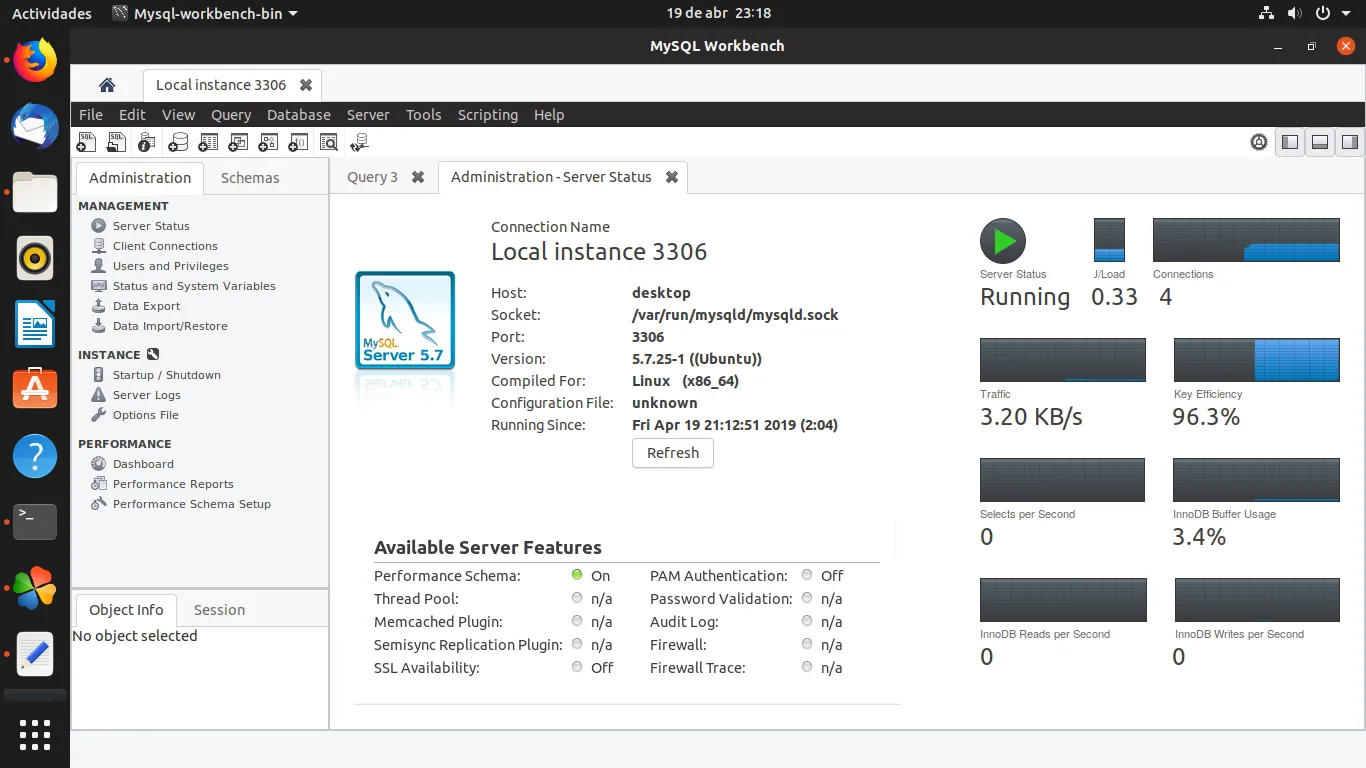Toggle the left sidebar panel

[x=1290, y=142]
